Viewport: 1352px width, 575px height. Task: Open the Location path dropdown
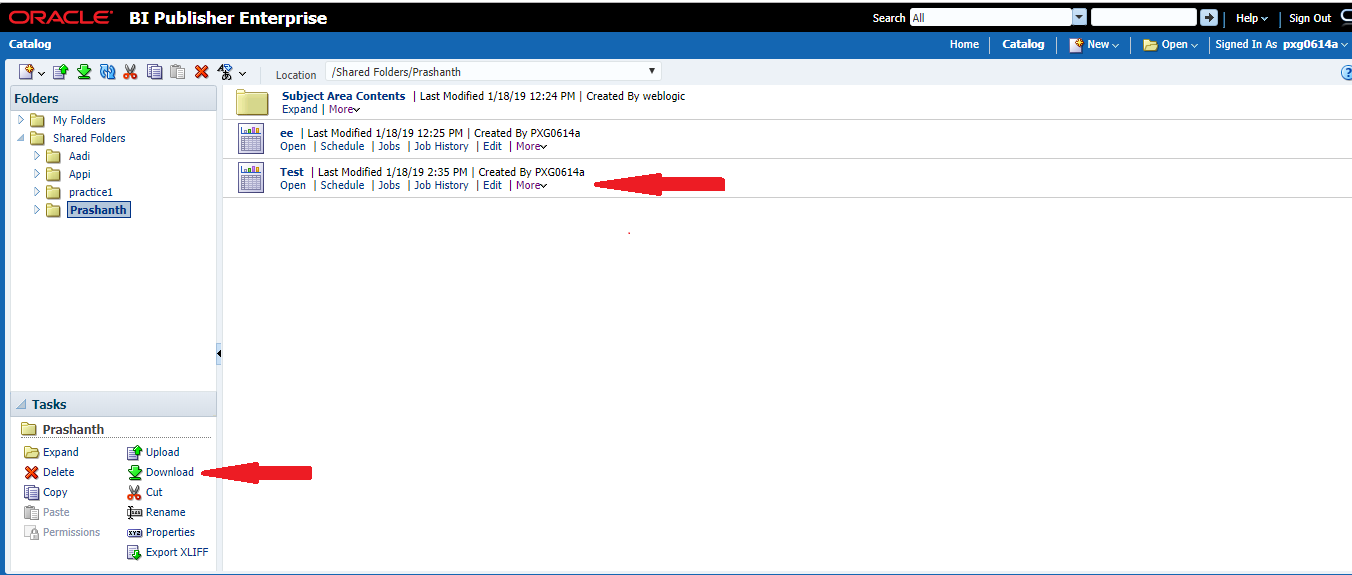[652, 72]
